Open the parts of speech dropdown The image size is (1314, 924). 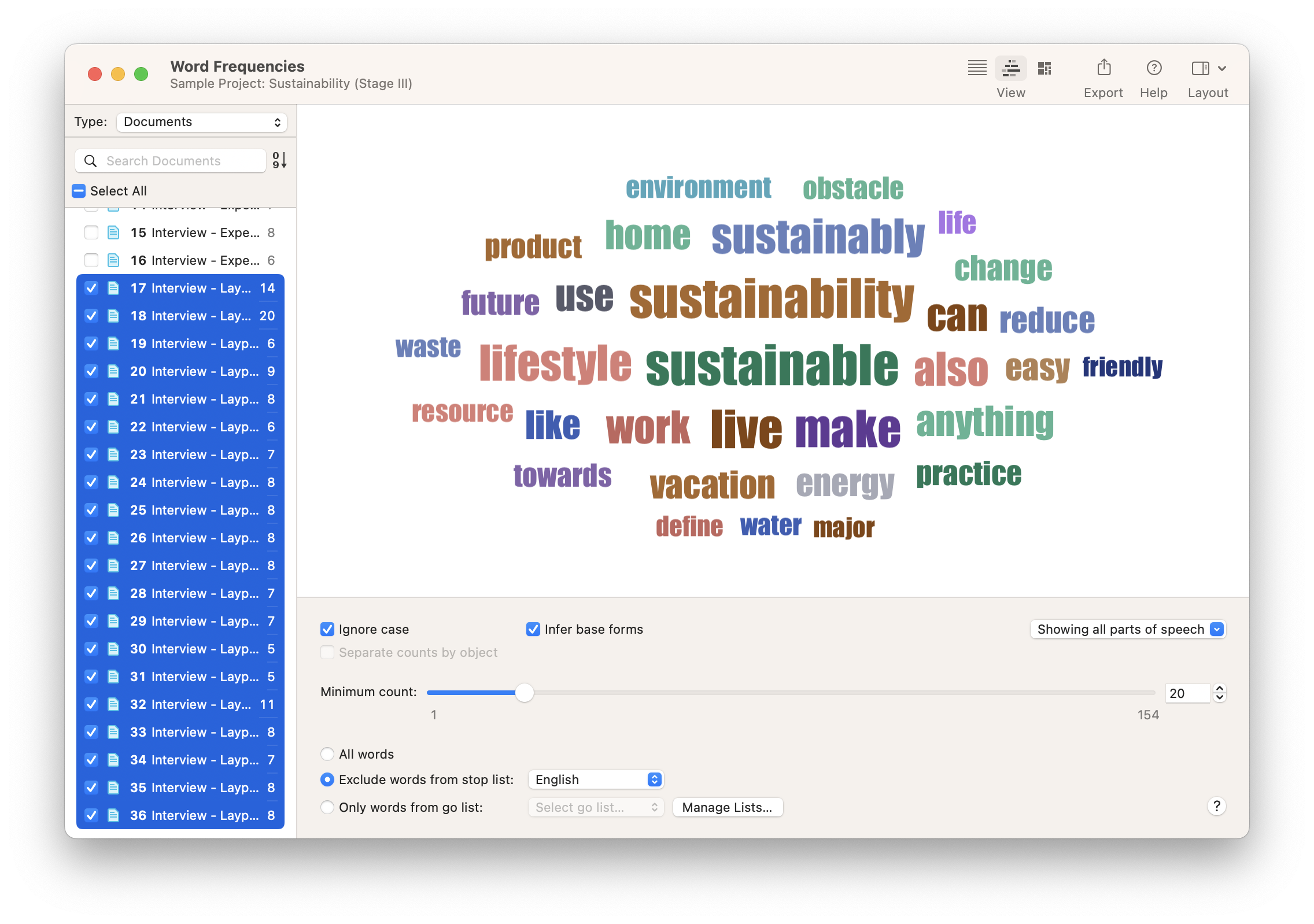pos(1127,629)
